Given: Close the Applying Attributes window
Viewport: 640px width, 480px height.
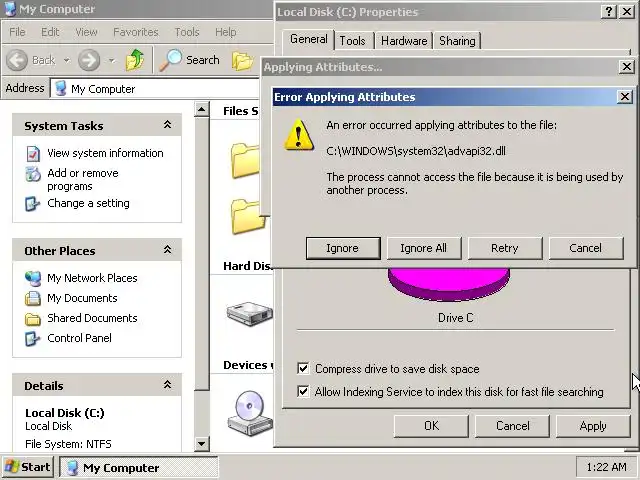Looking at the screenshot, I should pos(627,67).
